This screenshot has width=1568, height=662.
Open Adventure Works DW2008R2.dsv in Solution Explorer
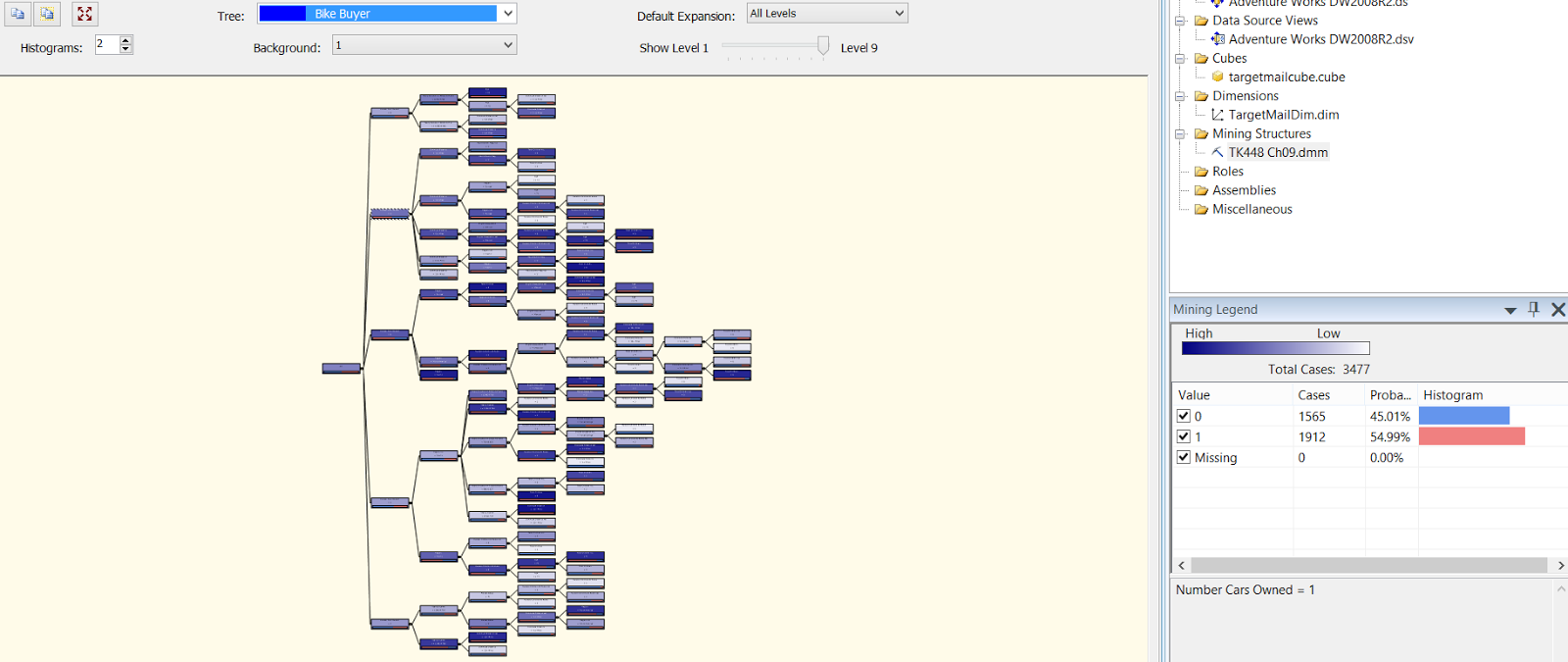pyautogui.click(x=1321, y=39)
